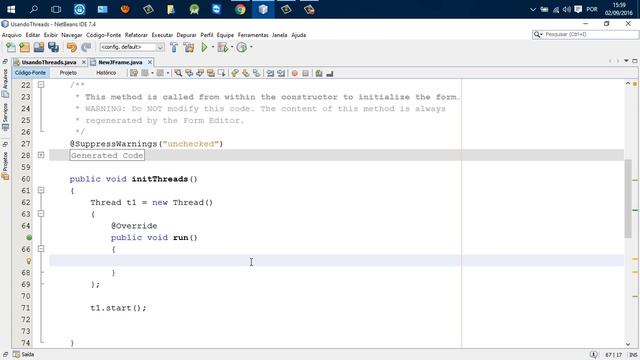Switch to Código-Fonte view

[x=31, y=73]
